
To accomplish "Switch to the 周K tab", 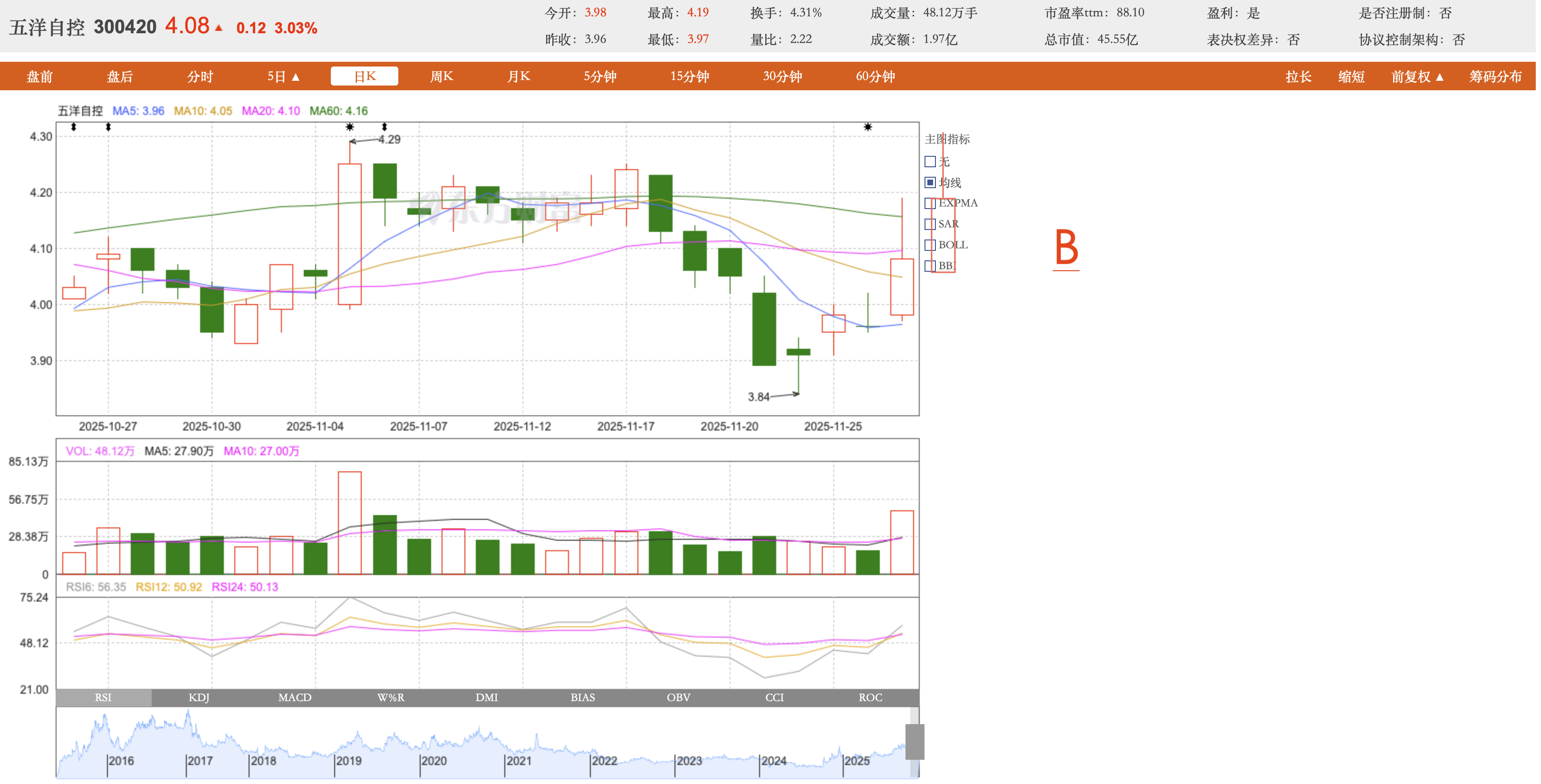I will (442, 76).
